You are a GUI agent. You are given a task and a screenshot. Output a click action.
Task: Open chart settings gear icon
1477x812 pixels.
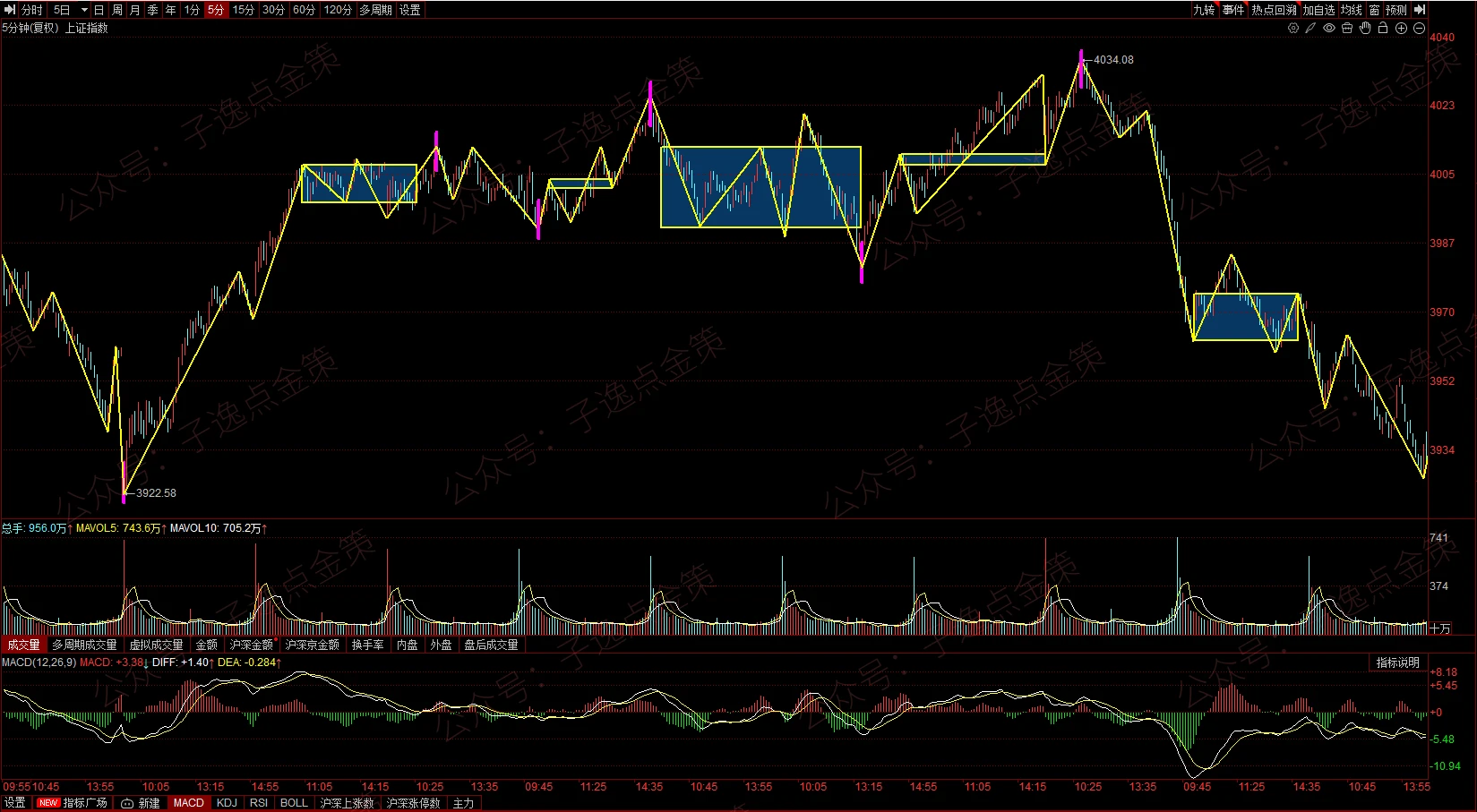pos(1292,29)
